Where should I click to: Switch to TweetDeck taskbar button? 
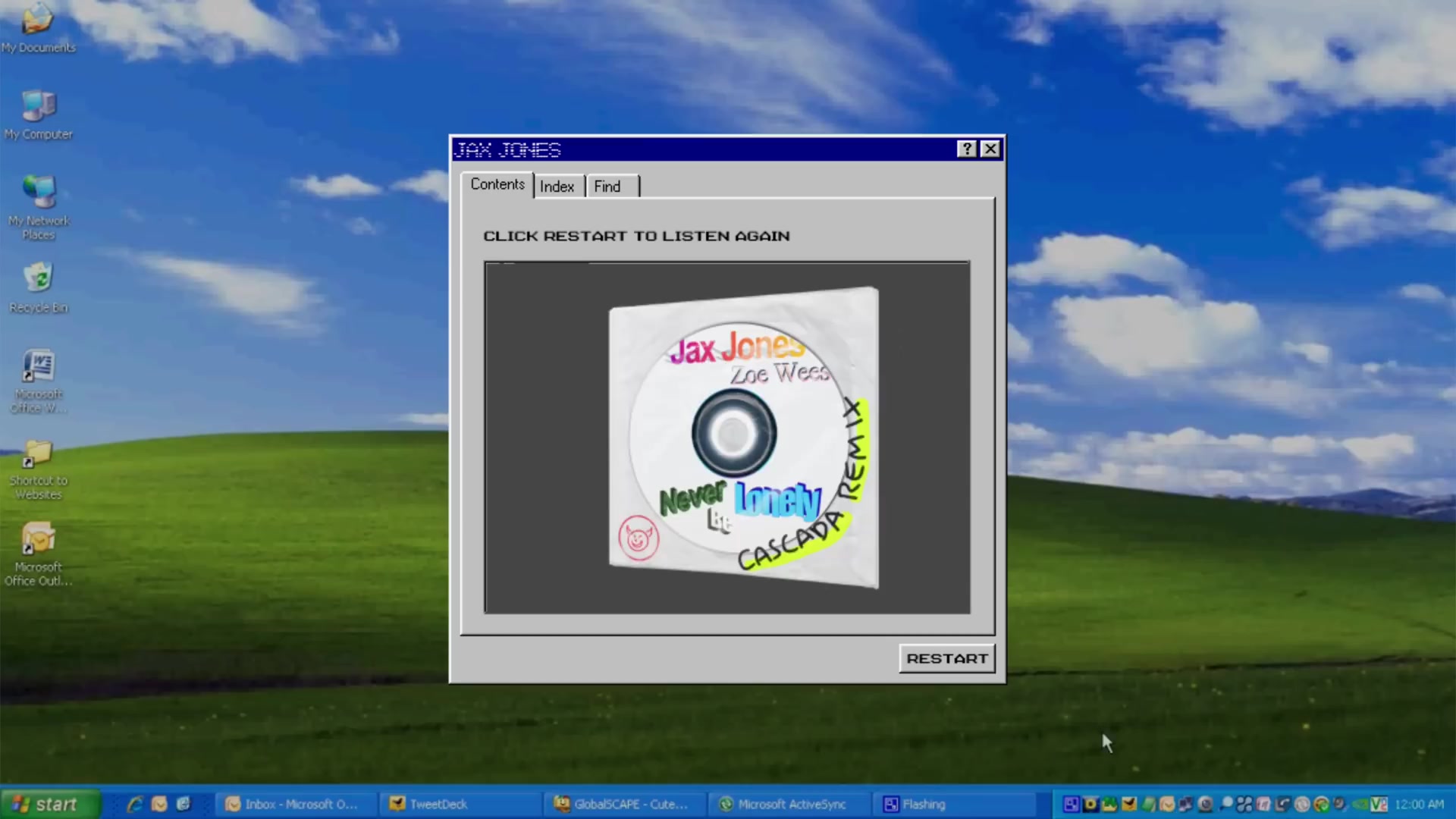click(x=459, y=804)
